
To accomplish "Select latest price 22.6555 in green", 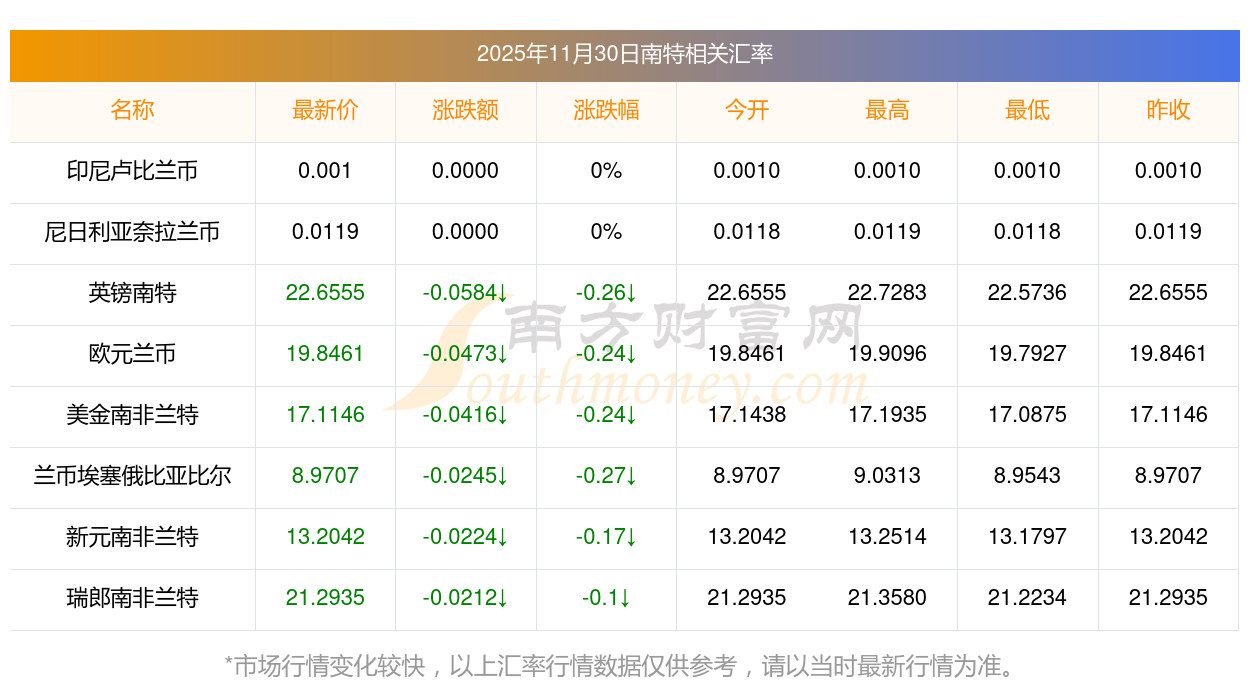I will (325, 293).
